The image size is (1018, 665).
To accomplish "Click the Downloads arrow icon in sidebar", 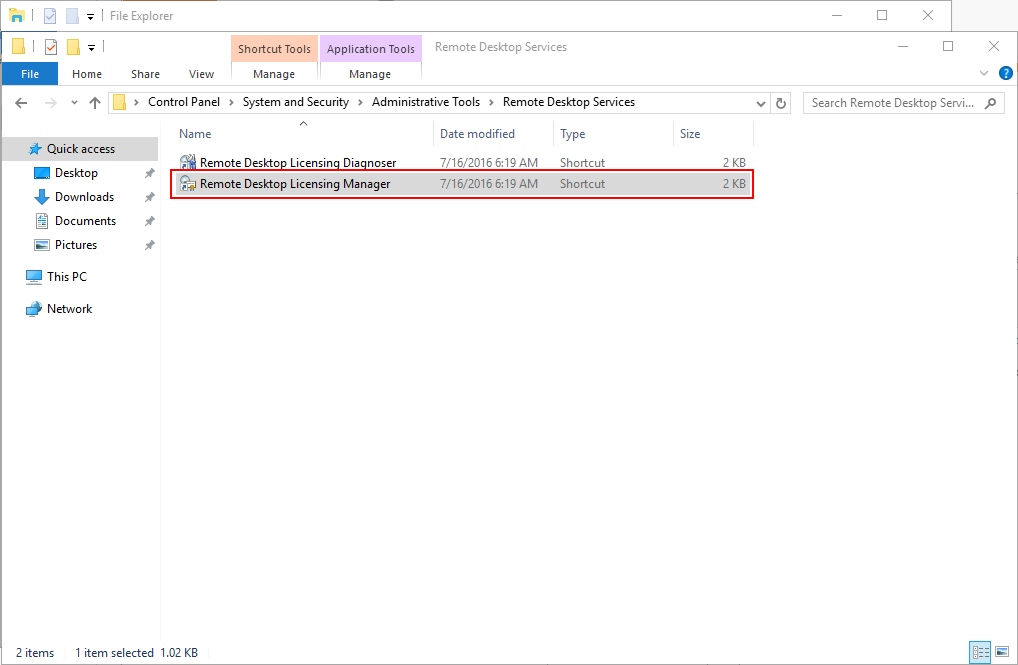I will tap(42, 197).
